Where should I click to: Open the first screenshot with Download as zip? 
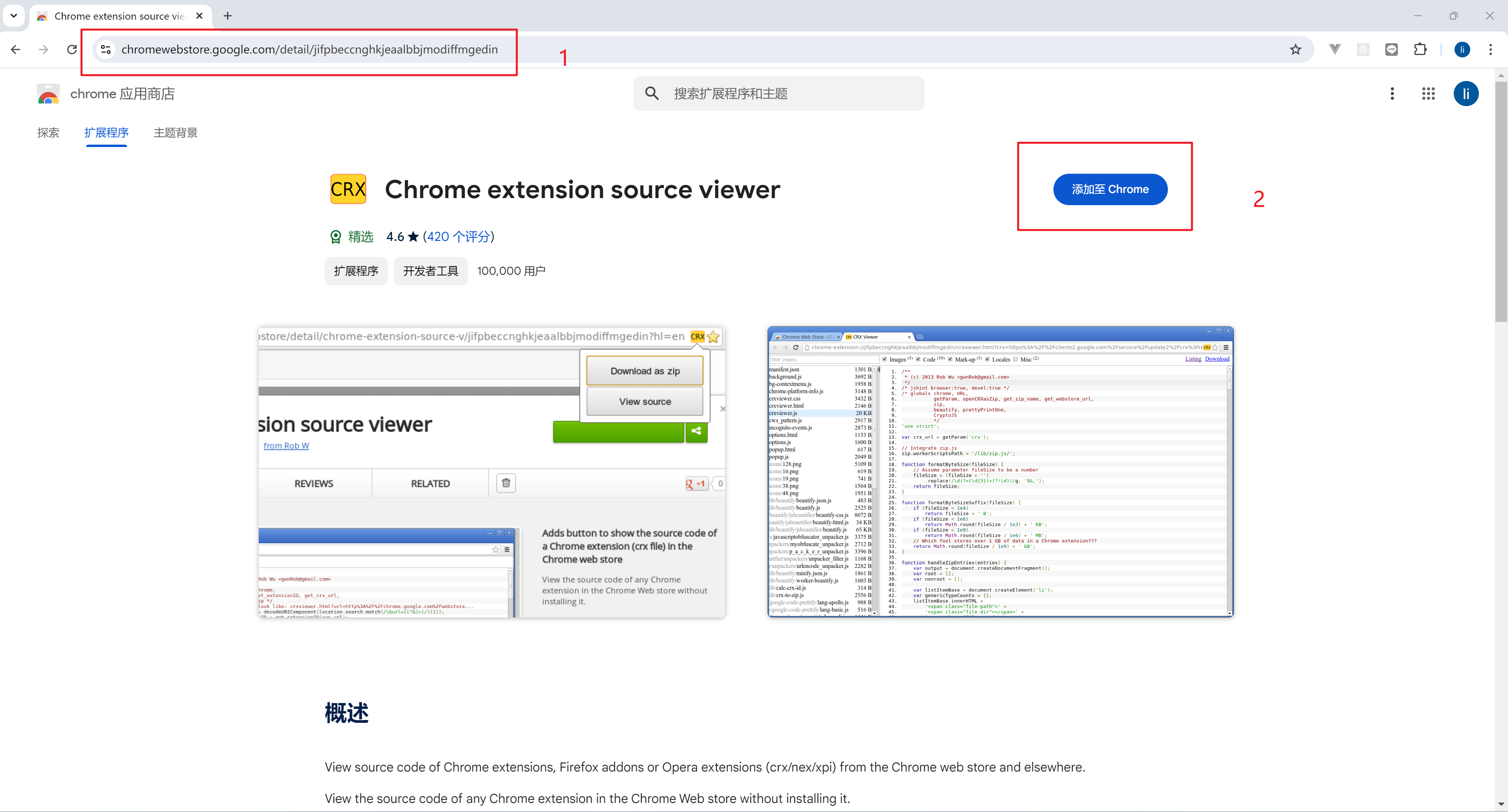pos(492,472)
